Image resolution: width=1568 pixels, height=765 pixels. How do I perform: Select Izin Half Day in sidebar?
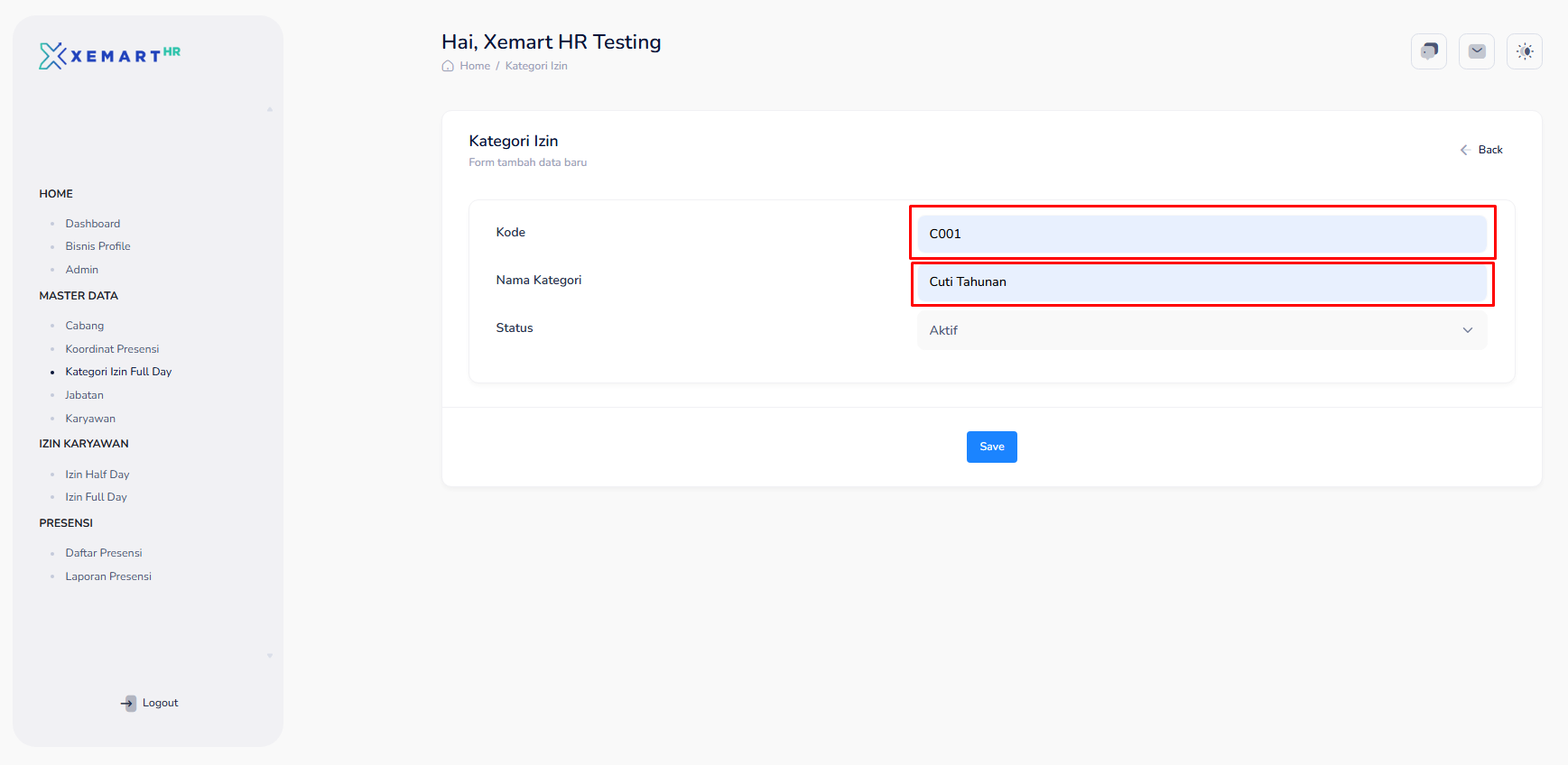(x=97, y=475)
